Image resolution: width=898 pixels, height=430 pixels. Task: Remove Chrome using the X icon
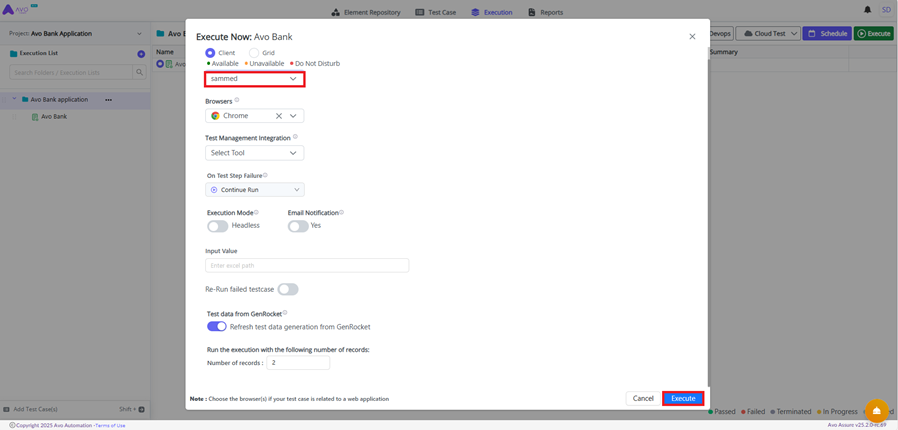pos(279,116)
